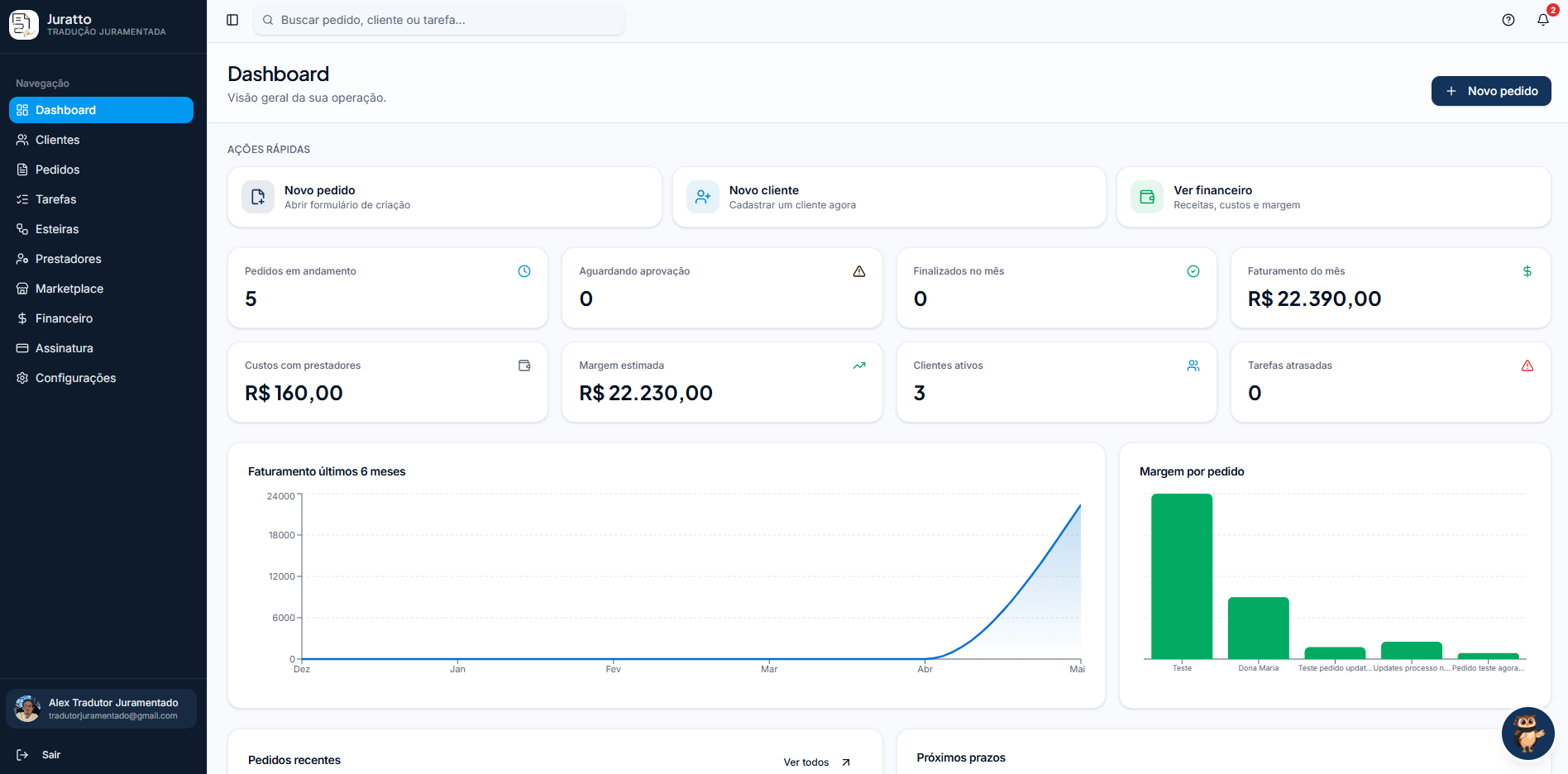Open the notifications bell
Image resolution: width=1568 pixels, height=774 pixels.
click(1543, 20)
